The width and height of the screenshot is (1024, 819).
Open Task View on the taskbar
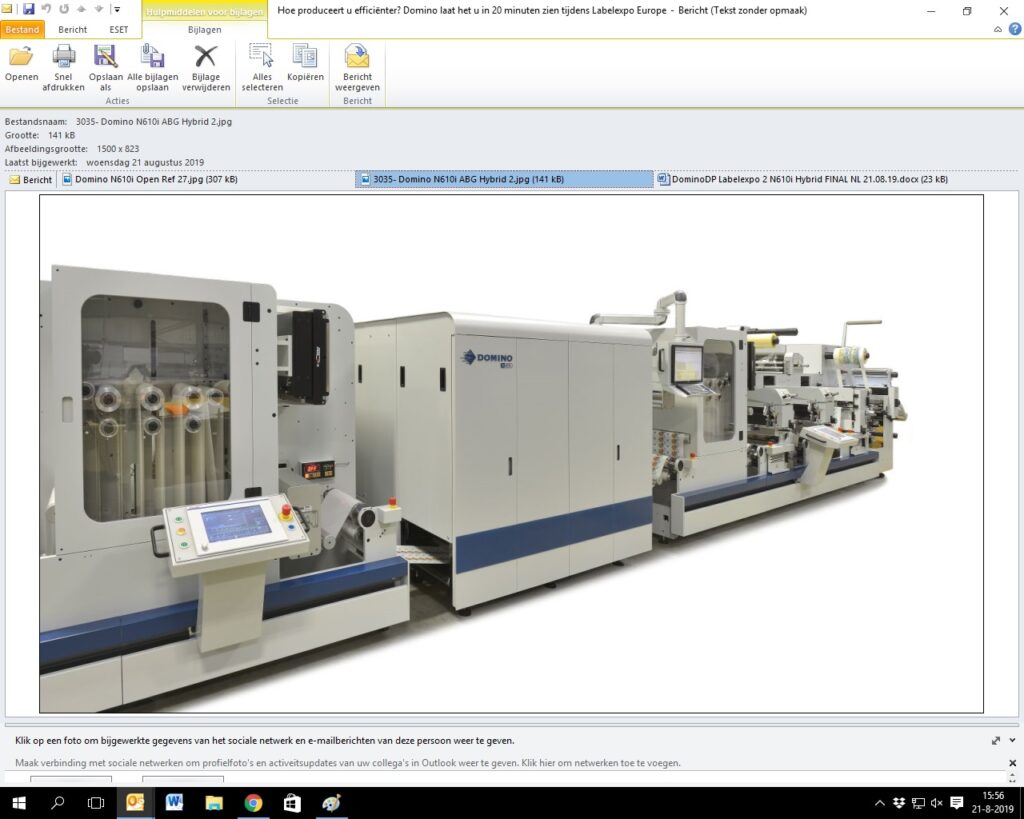[x=96, y=803]
